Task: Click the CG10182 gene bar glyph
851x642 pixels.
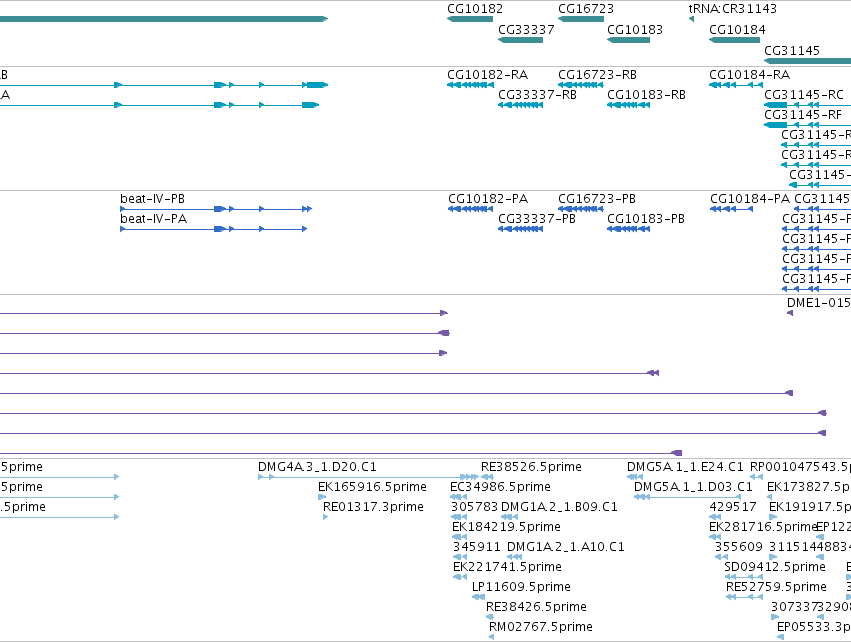Action: (470, 20)
